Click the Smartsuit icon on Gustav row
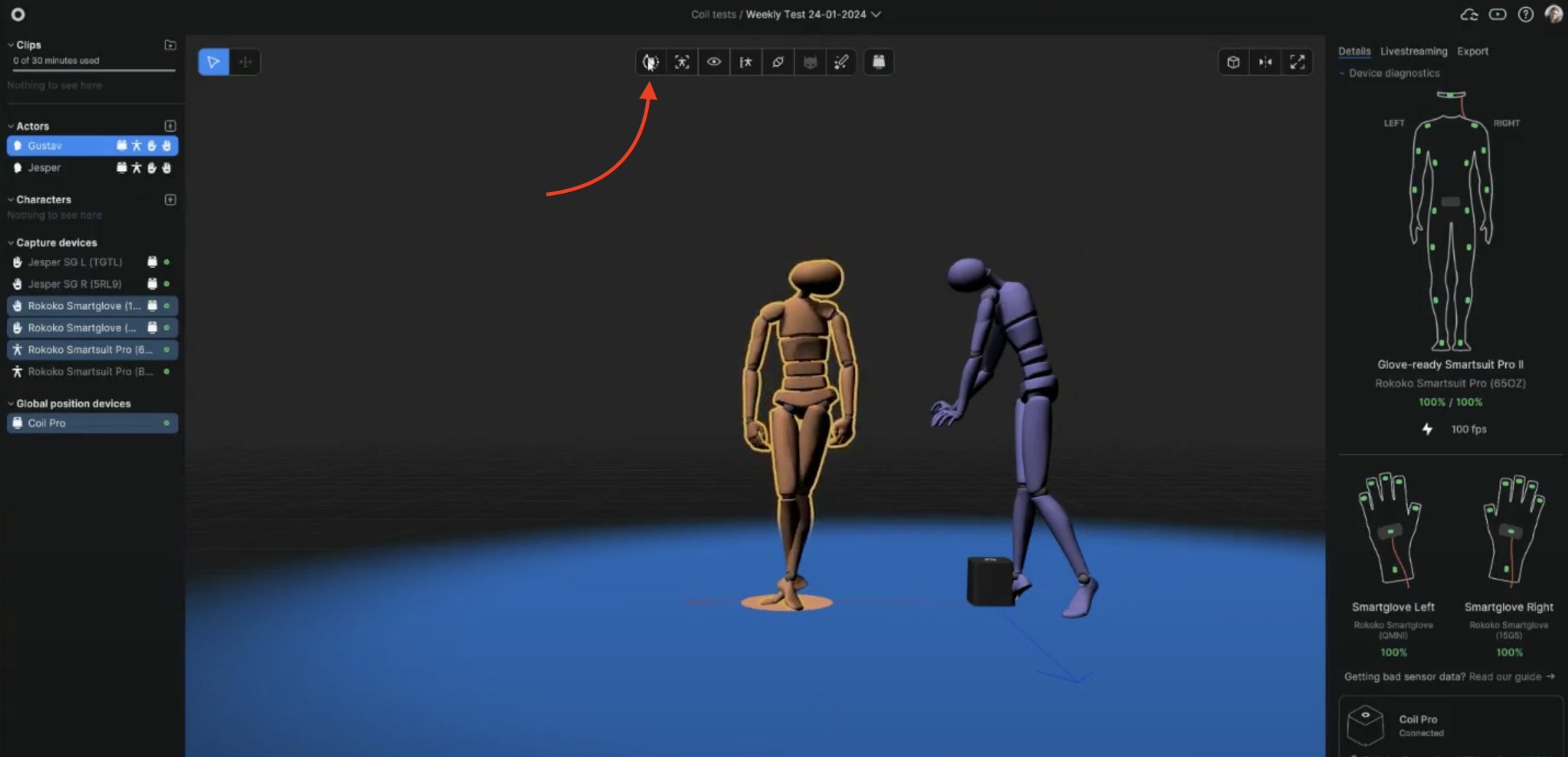This screenshot has width=1568, height=757. tap(137, 145)
